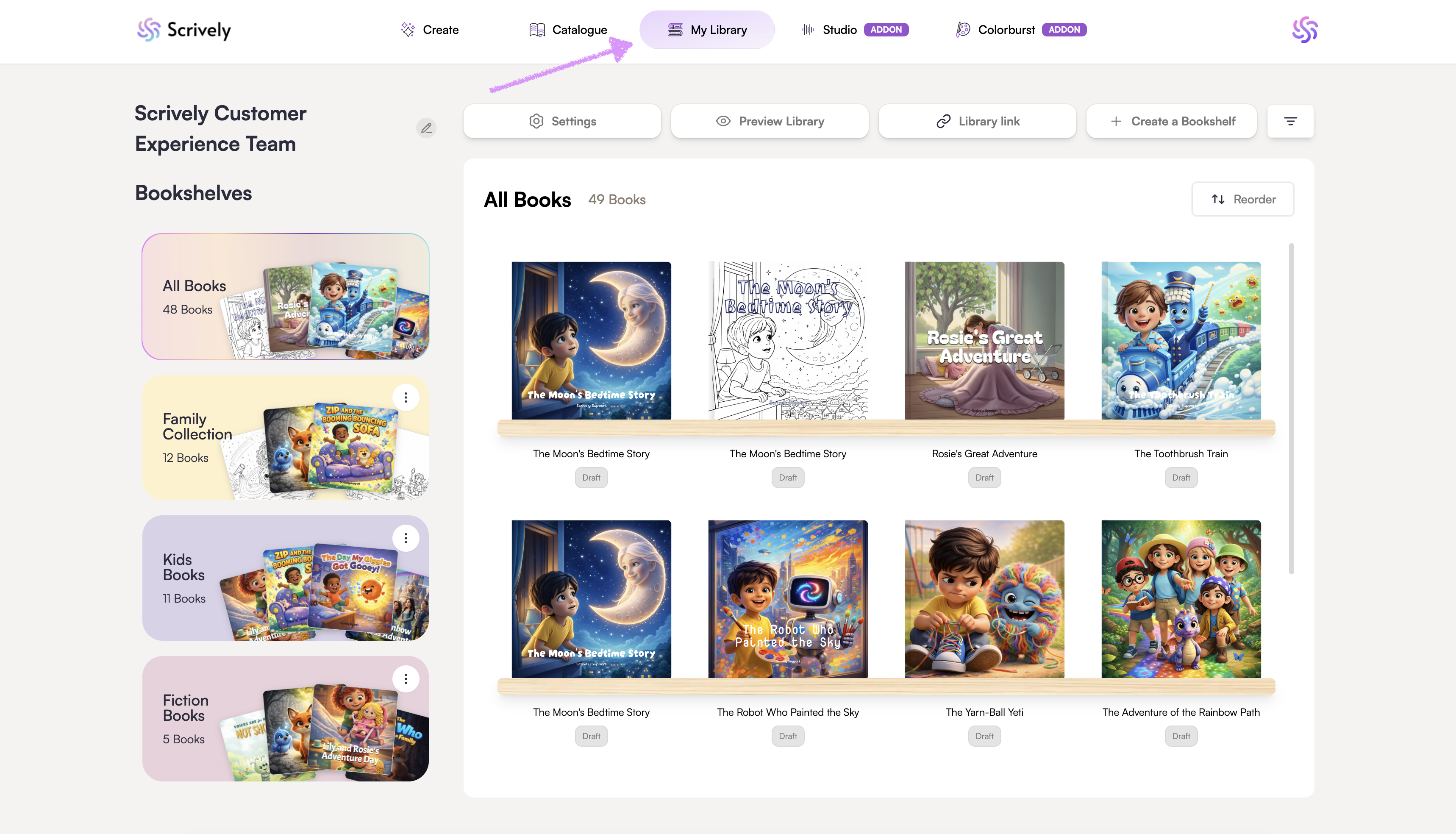Click Create a Bookshelf button

coord(1171,122)
